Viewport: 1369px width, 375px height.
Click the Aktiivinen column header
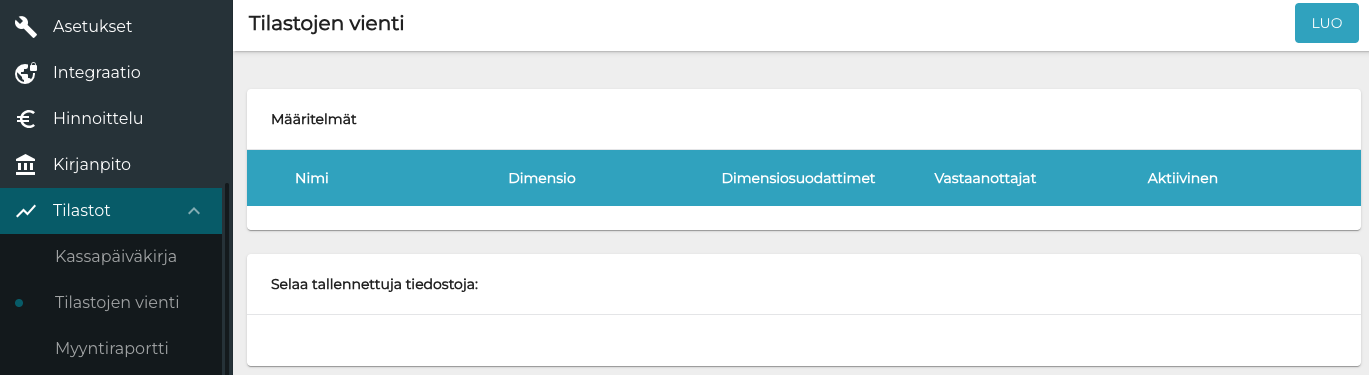coord(1182,178)
